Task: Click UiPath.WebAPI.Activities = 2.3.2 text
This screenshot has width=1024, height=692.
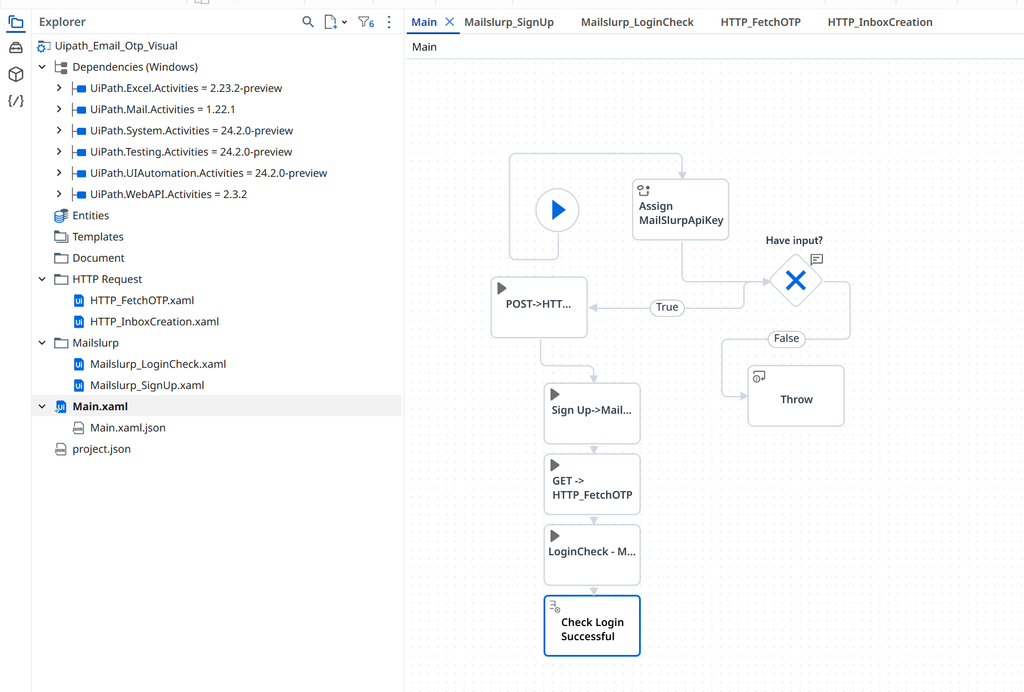Action: click(x=168, y=195)
